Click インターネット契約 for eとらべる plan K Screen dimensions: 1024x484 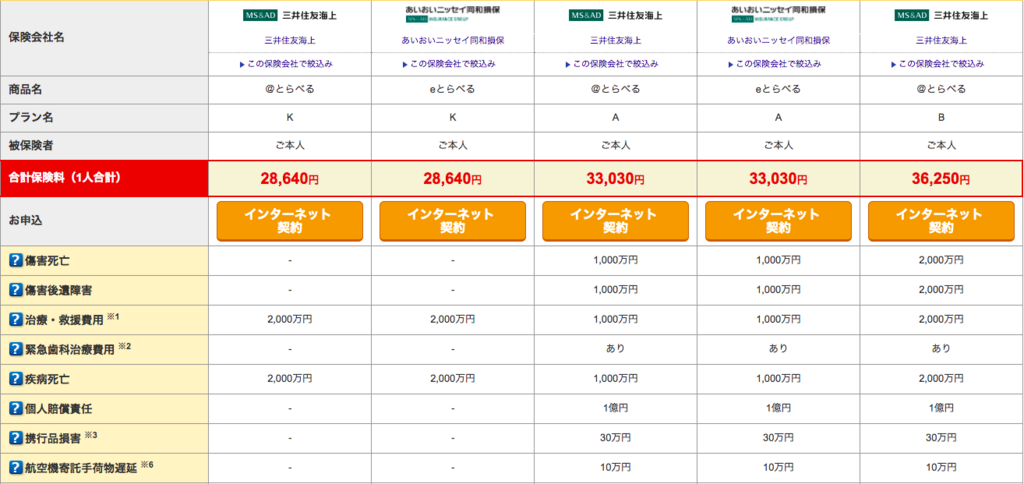(453, 221)
